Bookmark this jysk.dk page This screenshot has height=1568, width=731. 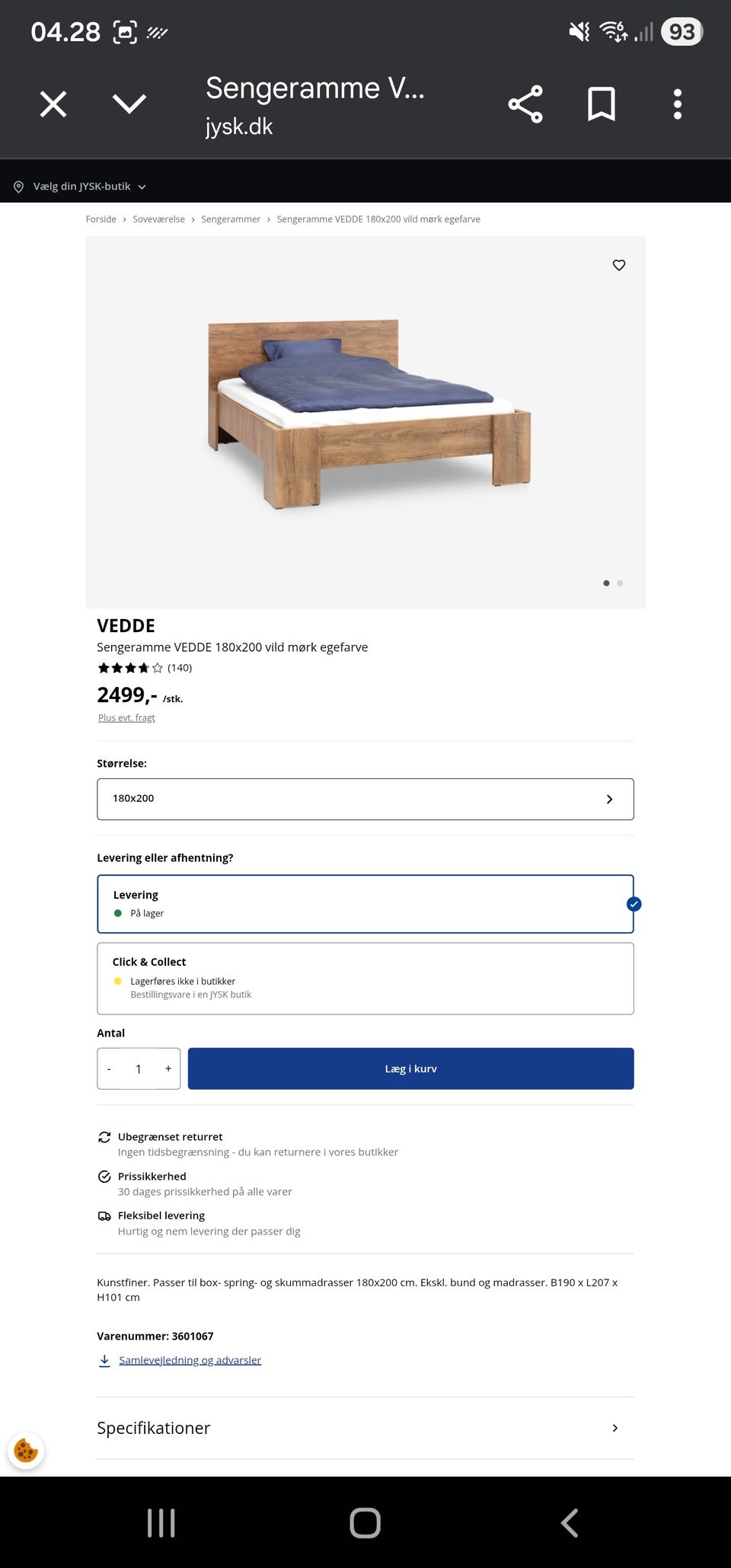[602, 104]
